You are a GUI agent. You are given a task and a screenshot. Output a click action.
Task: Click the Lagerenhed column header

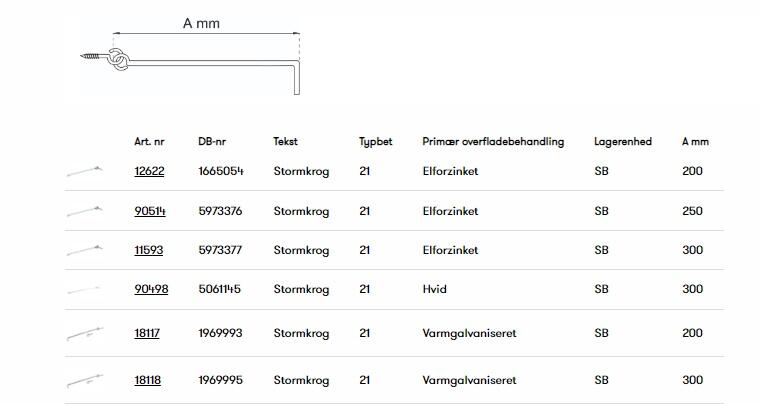click(x=622, y=142)
